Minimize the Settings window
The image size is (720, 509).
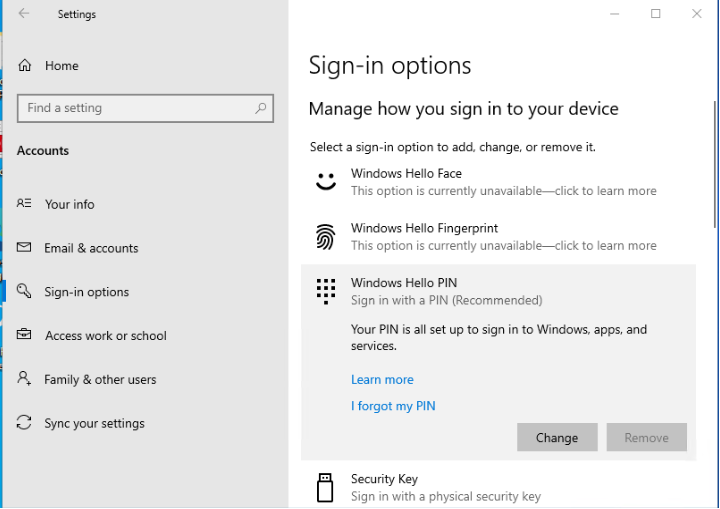[x=614, y=14]
